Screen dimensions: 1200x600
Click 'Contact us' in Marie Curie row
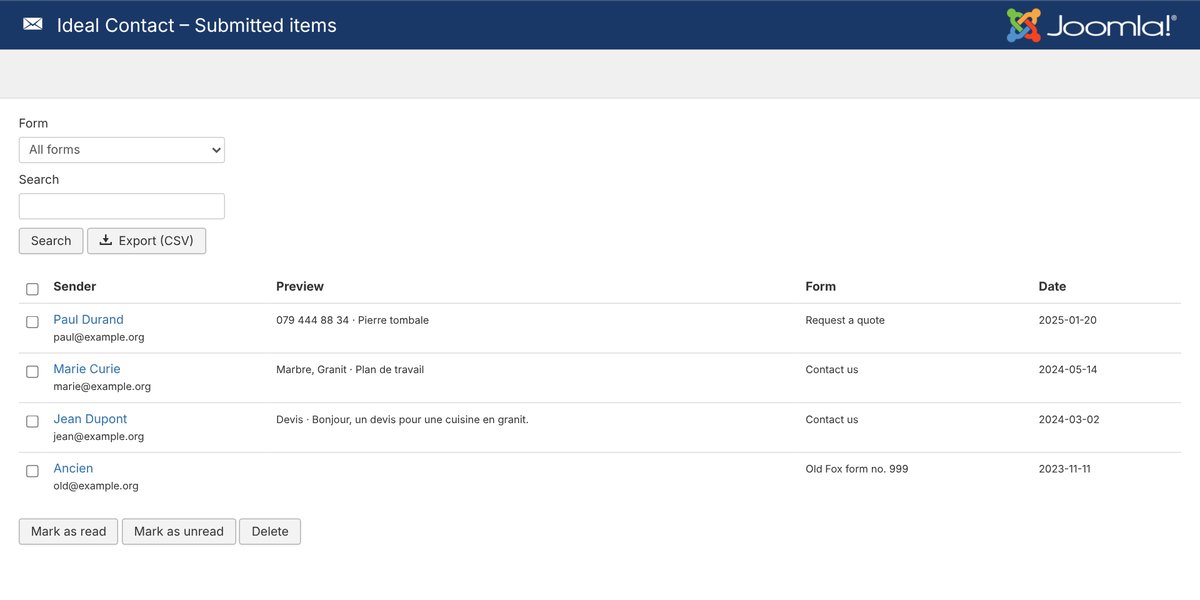pos(832,369)
